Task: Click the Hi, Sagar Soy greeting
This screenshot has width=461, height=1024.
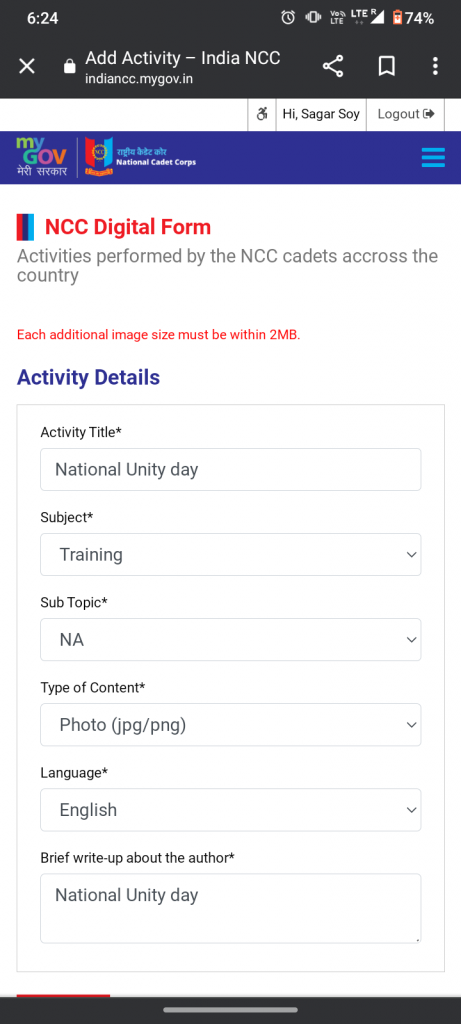Action: (x=321, y=114)
